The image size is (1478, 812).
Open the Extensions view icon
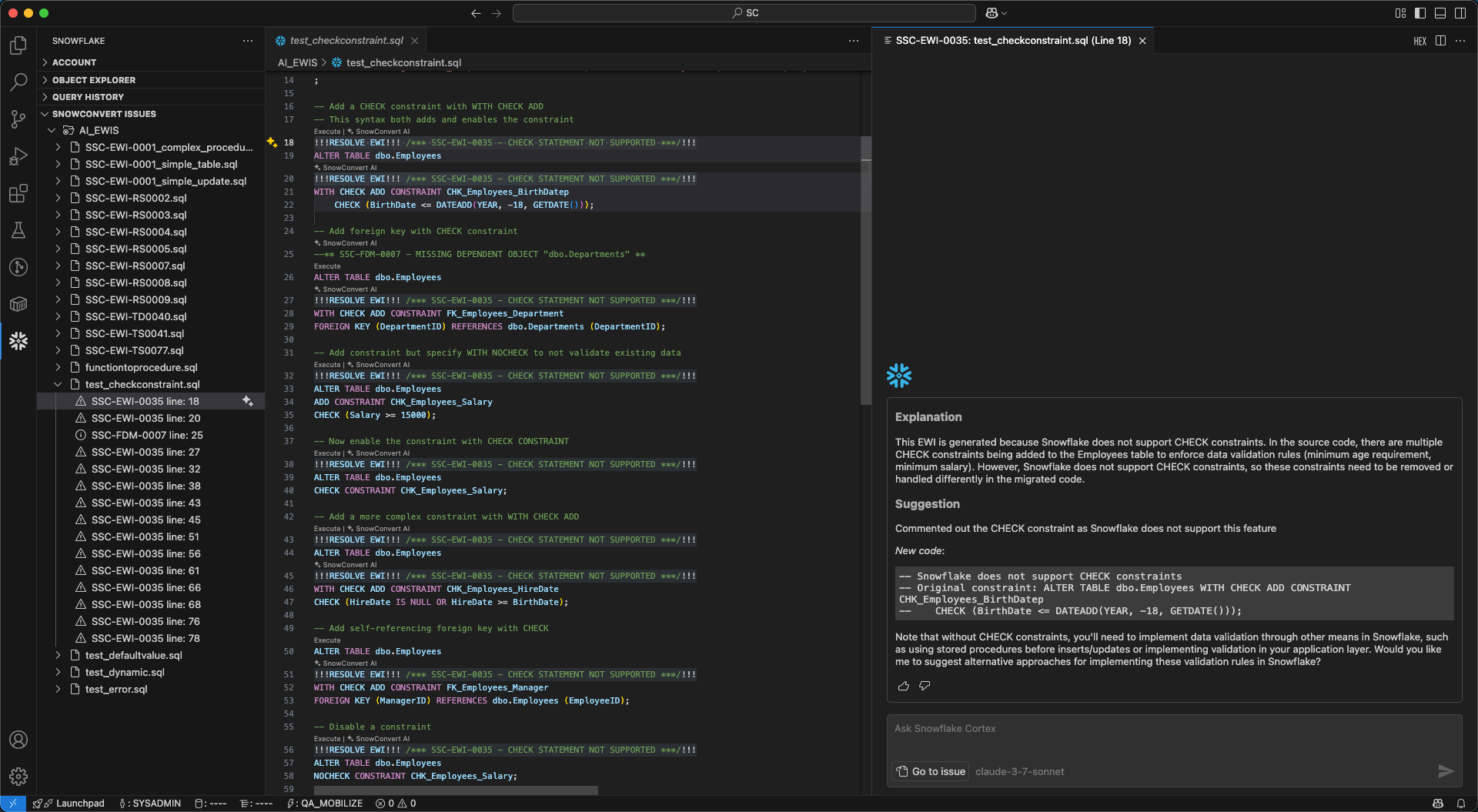coord(18,193)
